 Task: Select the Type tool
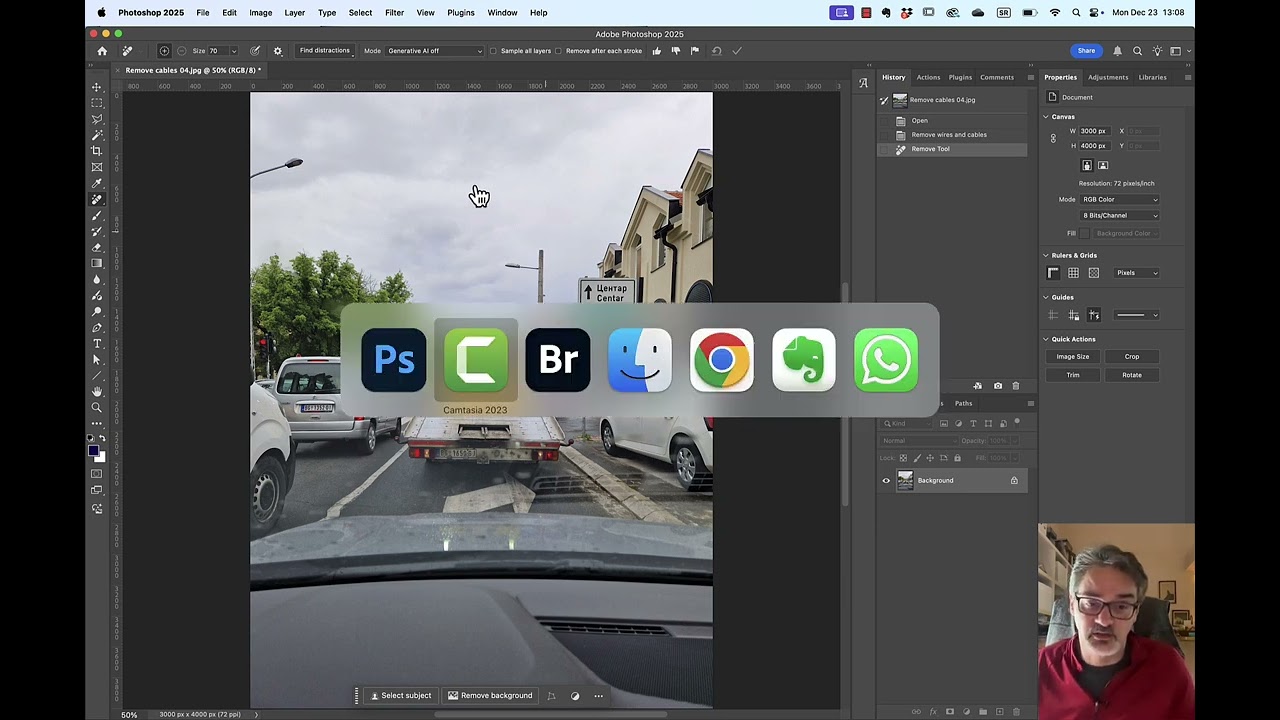97,344
